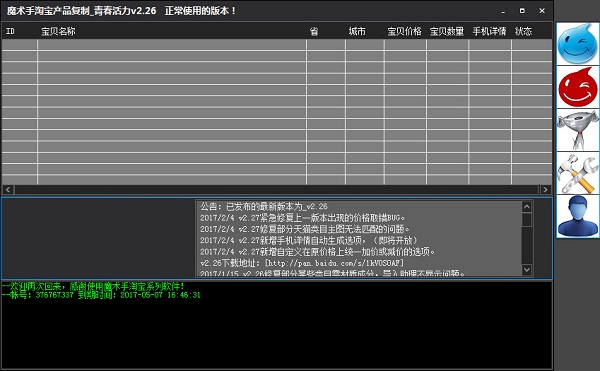The width and height of the screenshot is (600, 371).
Task: Select the 城市 column header
Action: [357, 31]
